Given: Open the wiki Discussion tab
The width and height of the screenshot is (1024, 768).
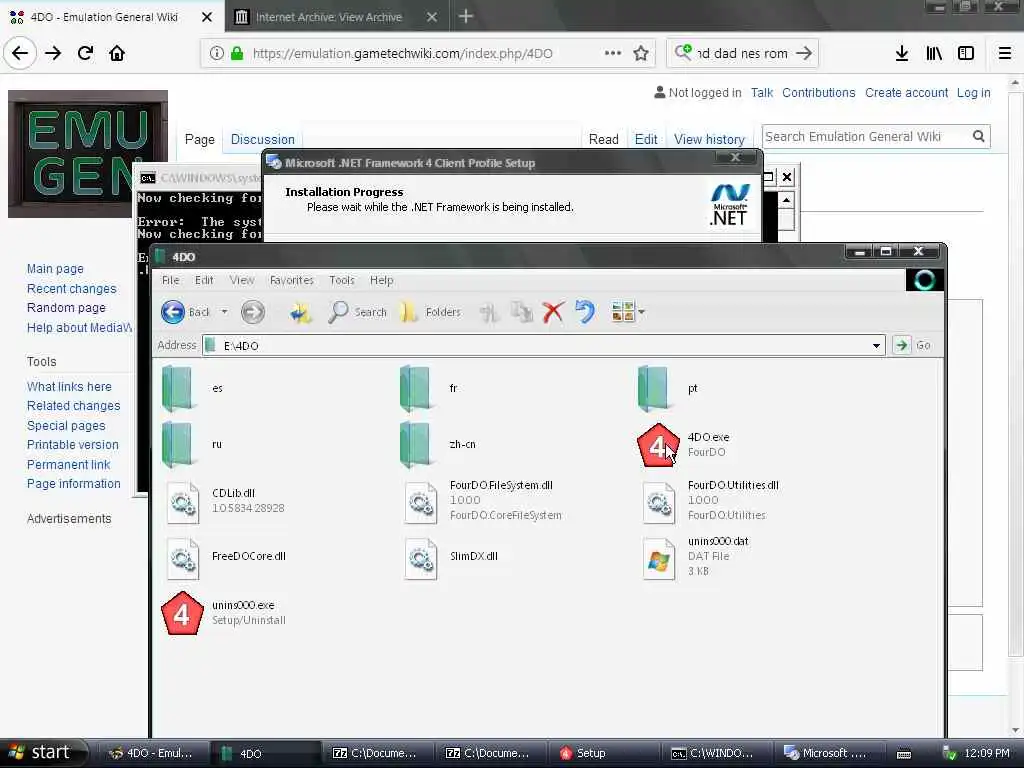Looking at the screenshot, I should click(263, 139).
